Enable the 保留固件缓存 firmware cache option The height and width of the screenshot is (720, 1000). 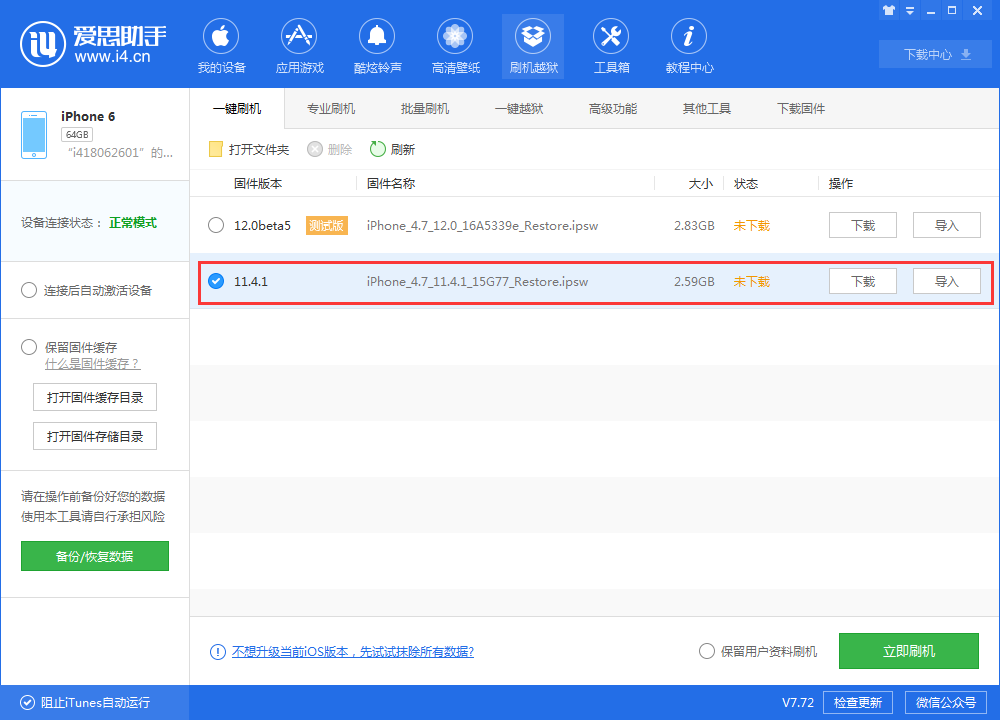tap(30, 347)
